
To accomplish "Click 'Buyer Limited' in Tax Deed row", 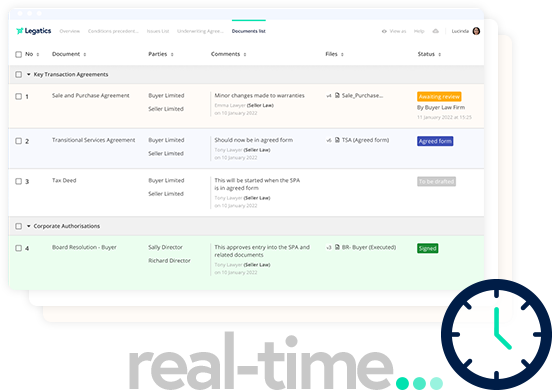I will 166,180.
